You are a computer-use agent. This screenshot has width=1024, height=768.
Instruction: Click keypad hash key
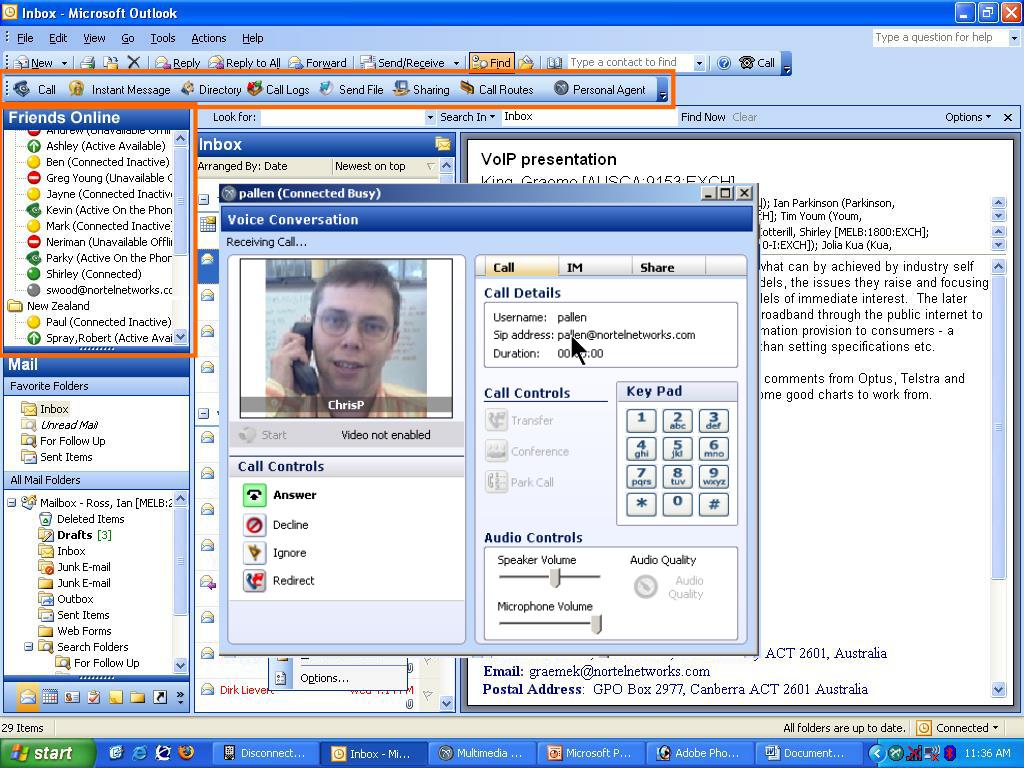(x=714, y=504)
